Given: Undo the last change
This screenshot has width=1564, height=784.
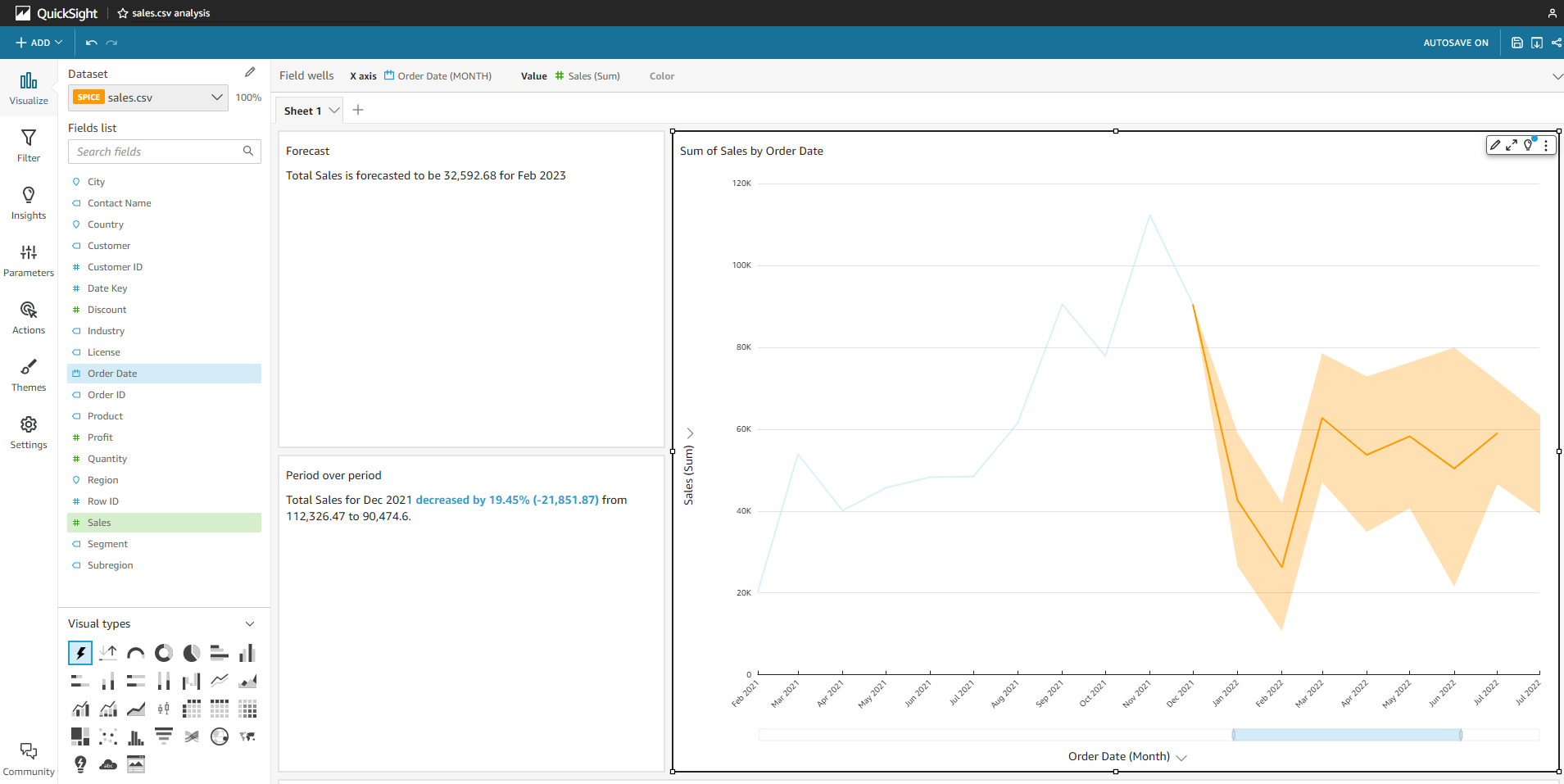Looking at the screenshot, I should pyautogui.click(x=92, y=43).
